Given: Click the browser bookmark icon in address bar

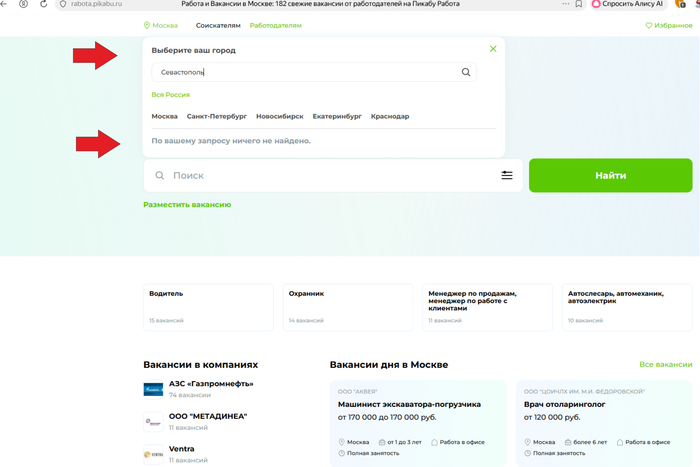Looking at the screenshot, I should pyautogui.click(x=578, y=4).
